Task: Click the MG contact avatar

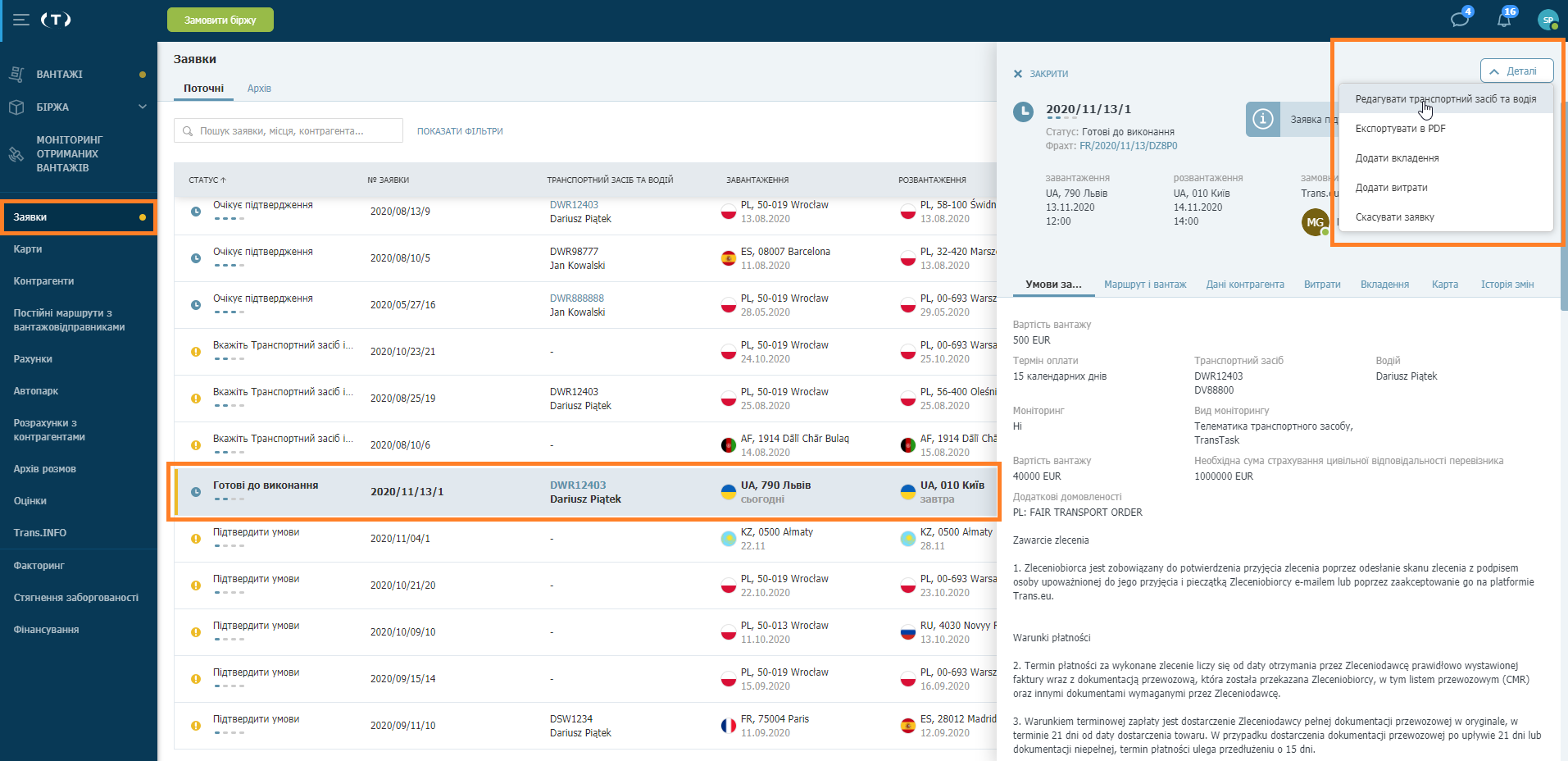Action: (x=1315, y=222)
